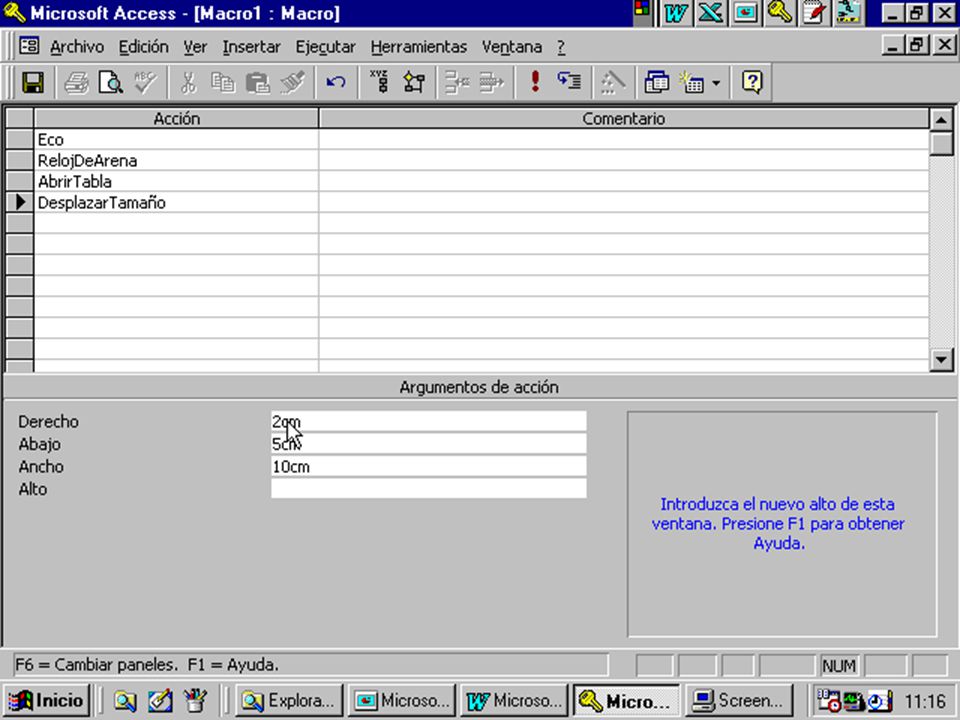
Task: Launch PowerPoint from the Office shortcut bar
Action: 745,13
